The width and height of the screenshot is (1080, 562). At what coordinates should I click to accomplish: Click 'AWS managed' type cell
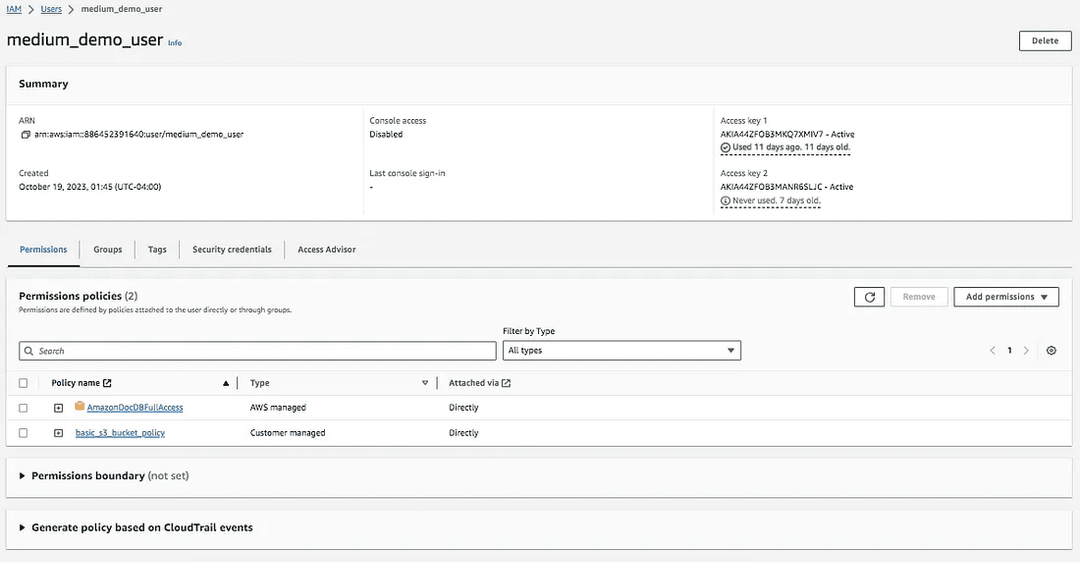click(278, 408)
